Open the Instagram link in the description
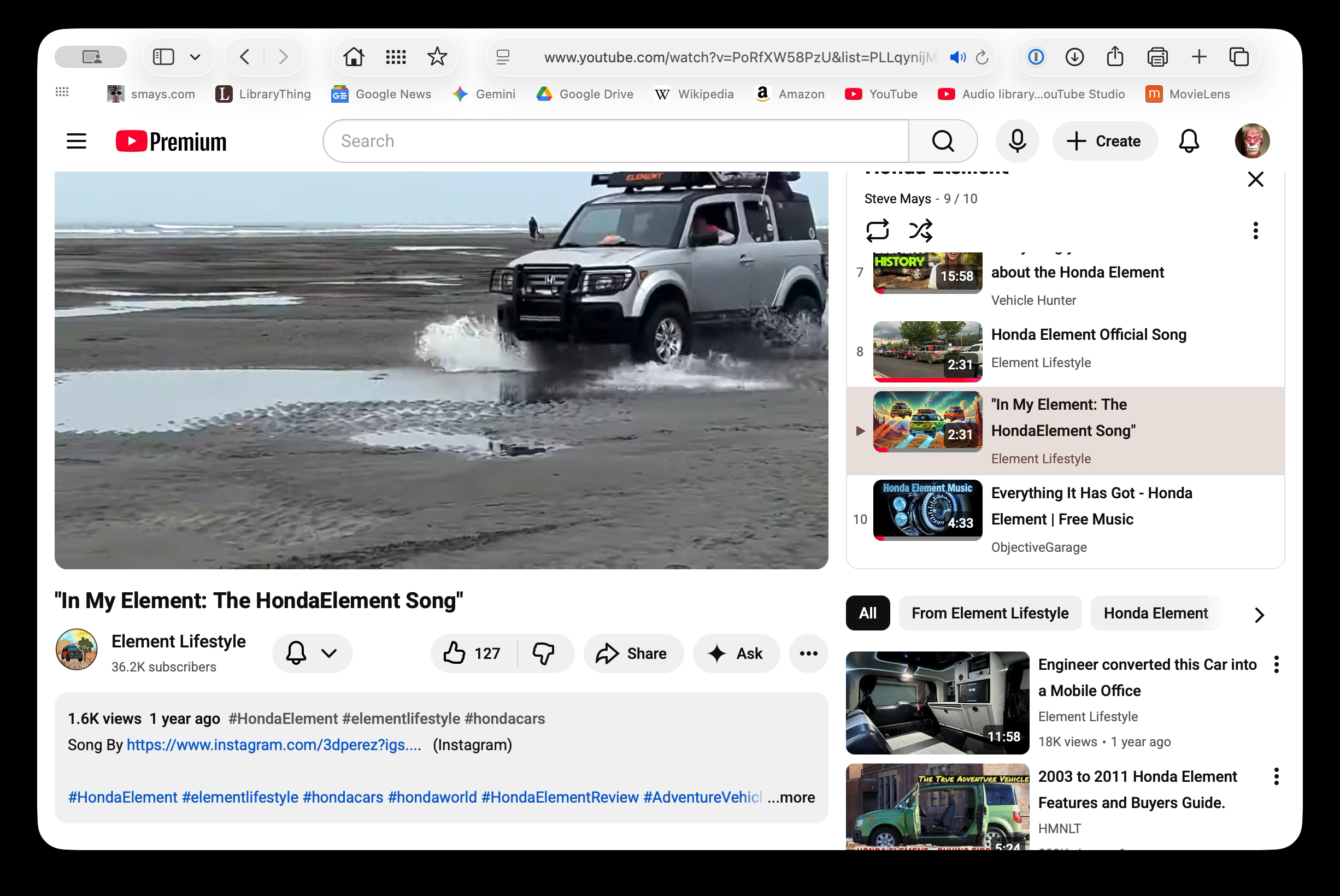This screenshot has width=1340, height=896. click(273, 745)
